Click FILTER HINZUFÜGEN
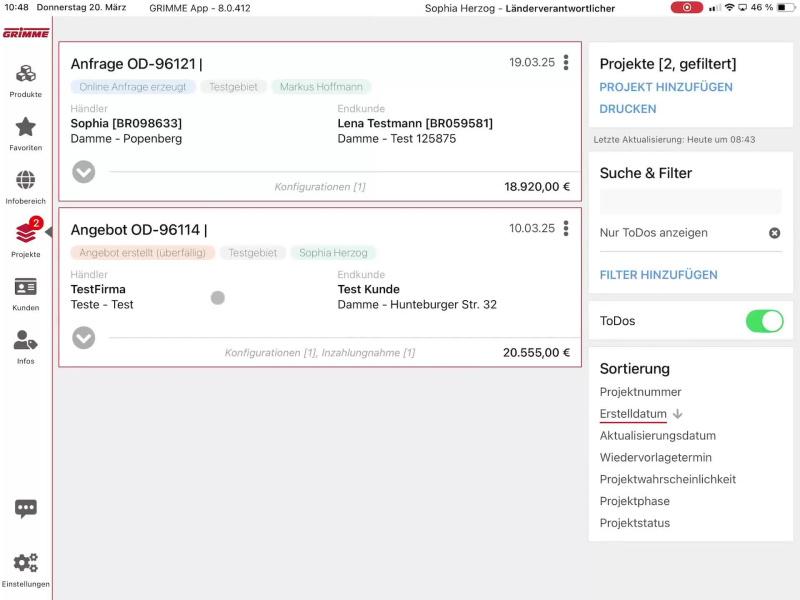This screenshot has width=800, height=600. [658, 275]
